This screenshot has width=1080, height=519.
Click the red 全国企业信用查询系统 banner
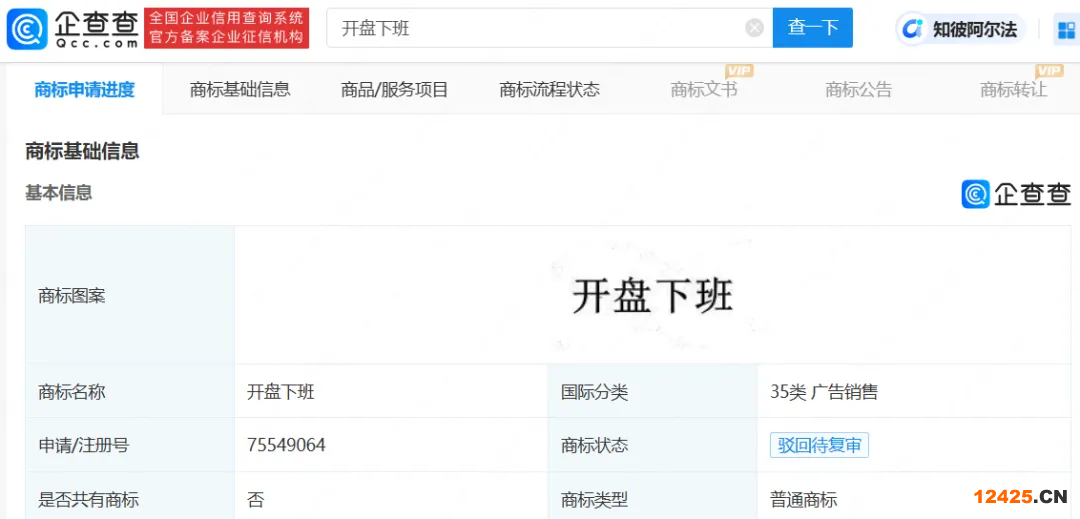(226, 28)
